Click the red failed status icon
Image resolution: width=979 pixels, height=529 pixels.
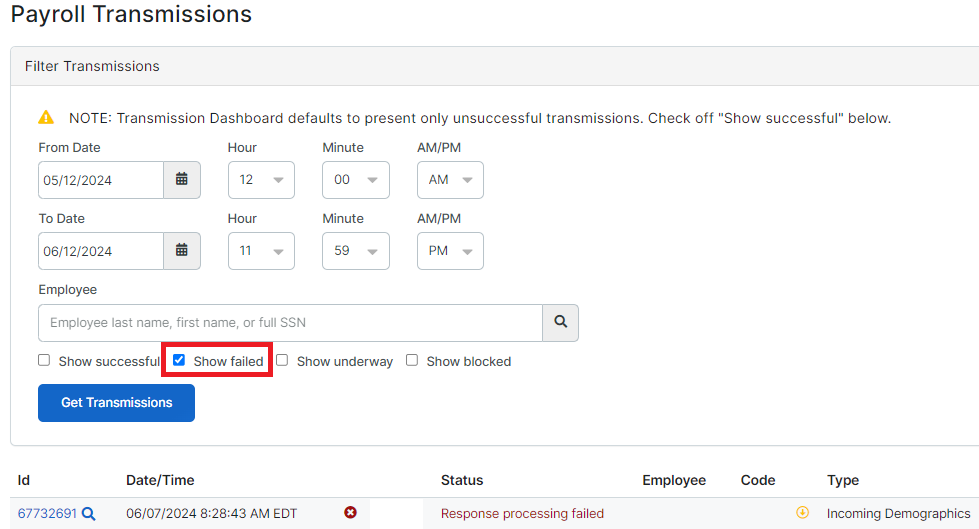[x=351, y=513]
